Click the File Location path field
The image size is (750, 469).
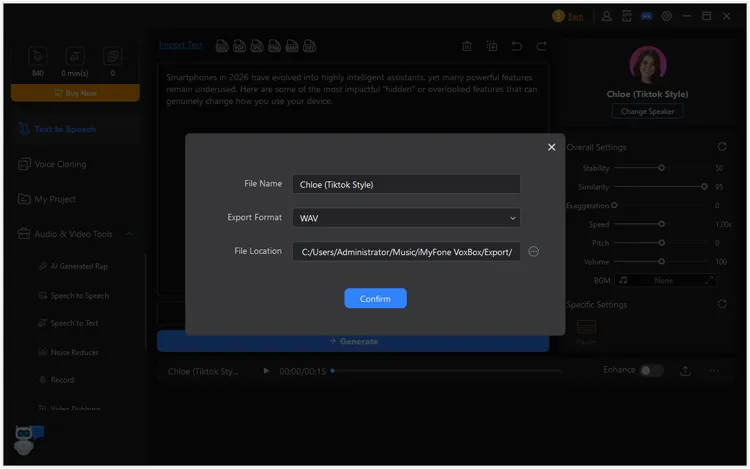tap(406, 252)
